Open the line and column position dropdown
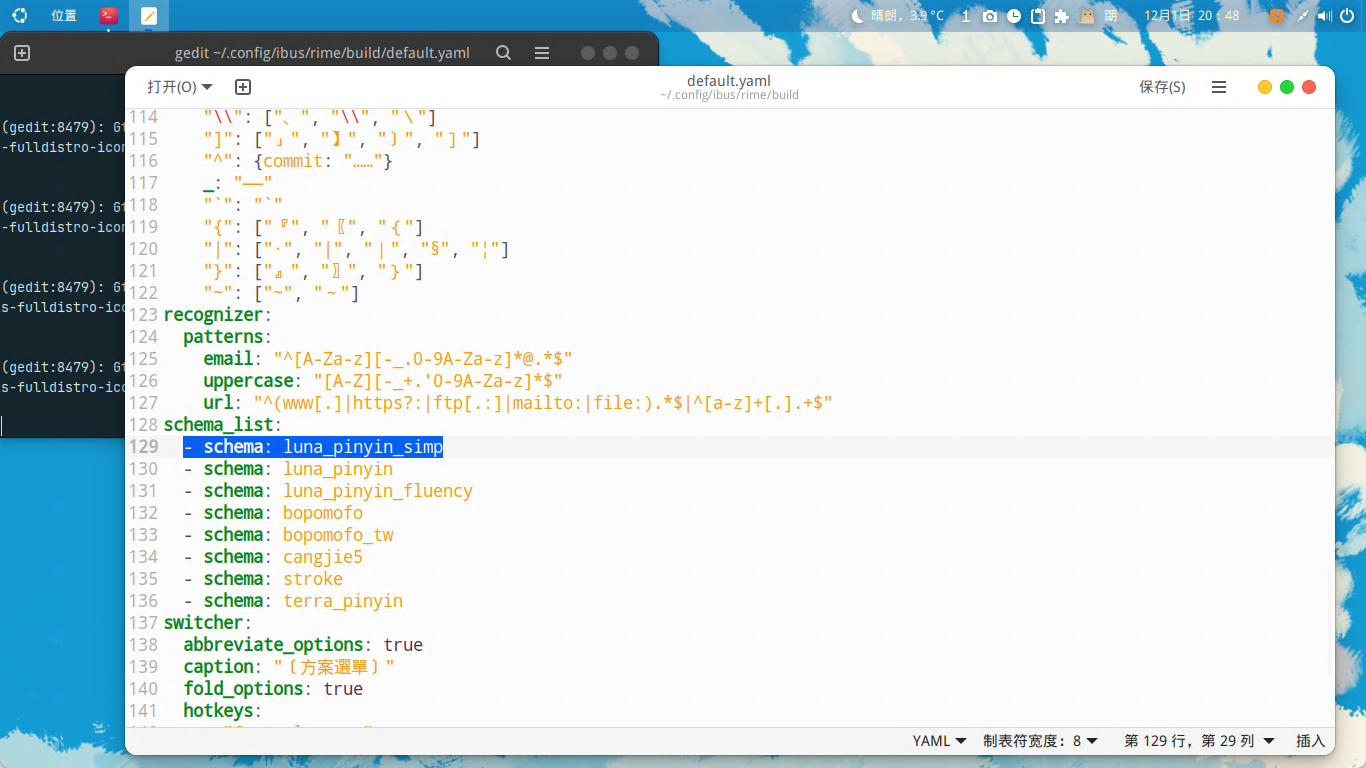Image resolution: width=1366 pixels, height=768 pixels. click(1200, 741)
